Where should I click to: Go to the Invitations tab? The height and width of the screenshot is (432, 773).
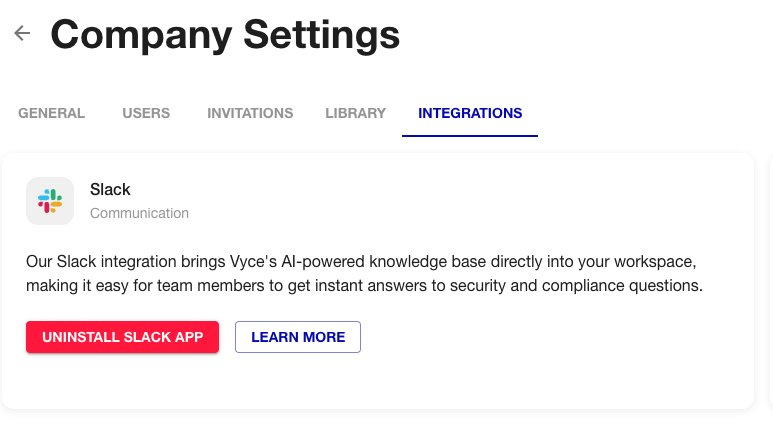pyautogui.click(x=250, y=113)
